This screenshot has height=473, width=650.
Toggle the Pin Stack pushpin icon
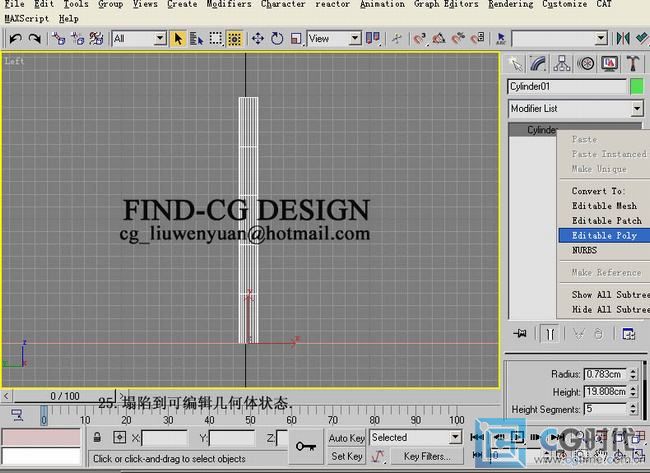tap(520, 333)
